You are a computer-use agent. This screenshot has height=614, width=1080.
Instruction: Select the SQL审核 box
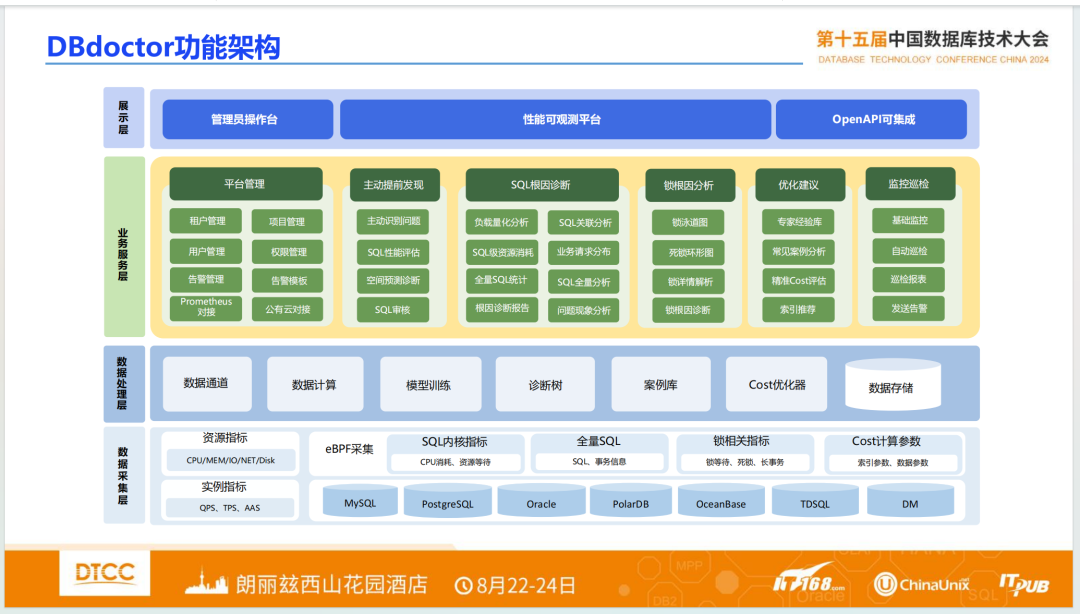[393, 310]
